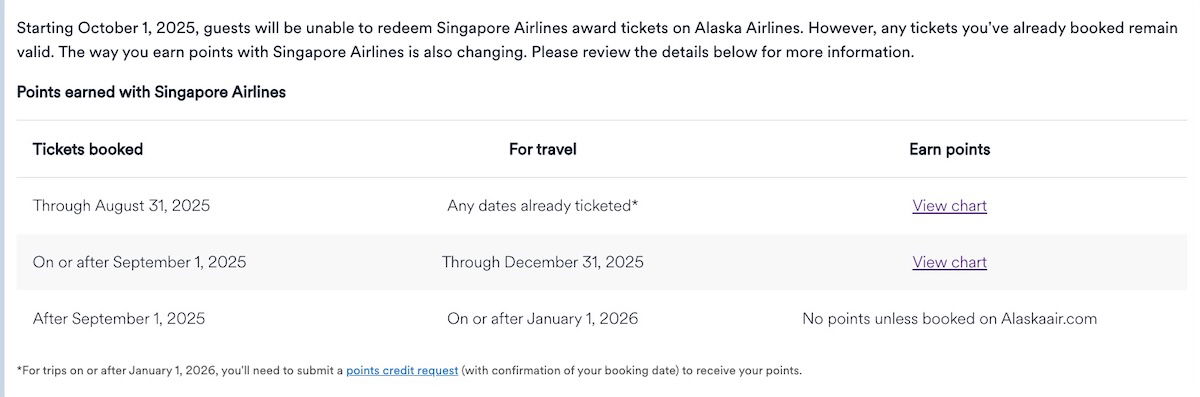Click the Tickets booked column header
1200x397 pixels.
(88, 149)
